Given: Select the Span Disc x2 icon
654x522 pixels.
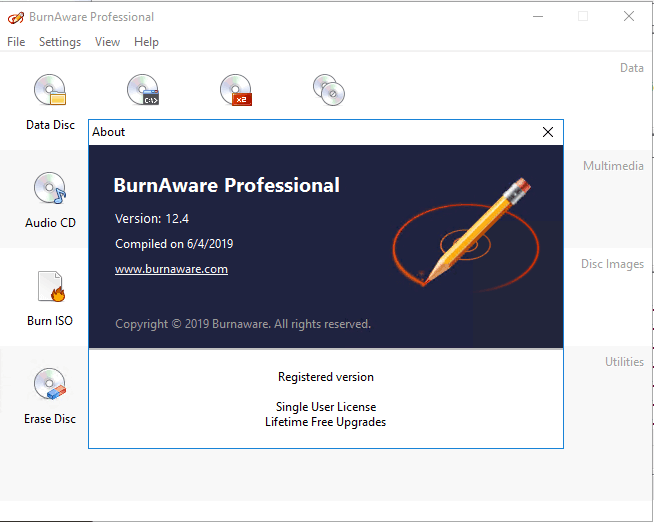Looking at the screenshot, I should [235, 91].
